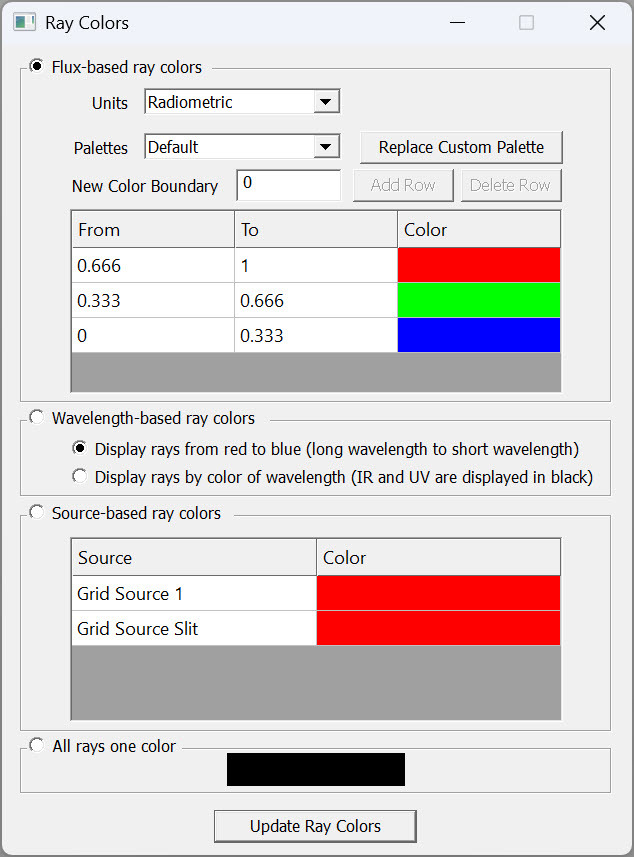Click the Ray Colors window title icon
Image resolution: width=634 pixels, height=857 pixels.
tap(25, 23)
